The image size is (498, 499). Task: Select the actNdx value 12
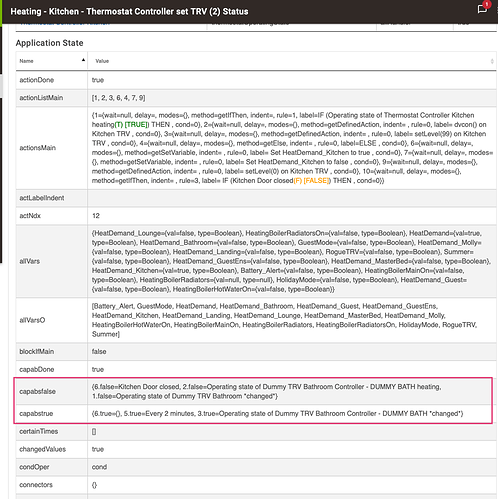point(96,216)
